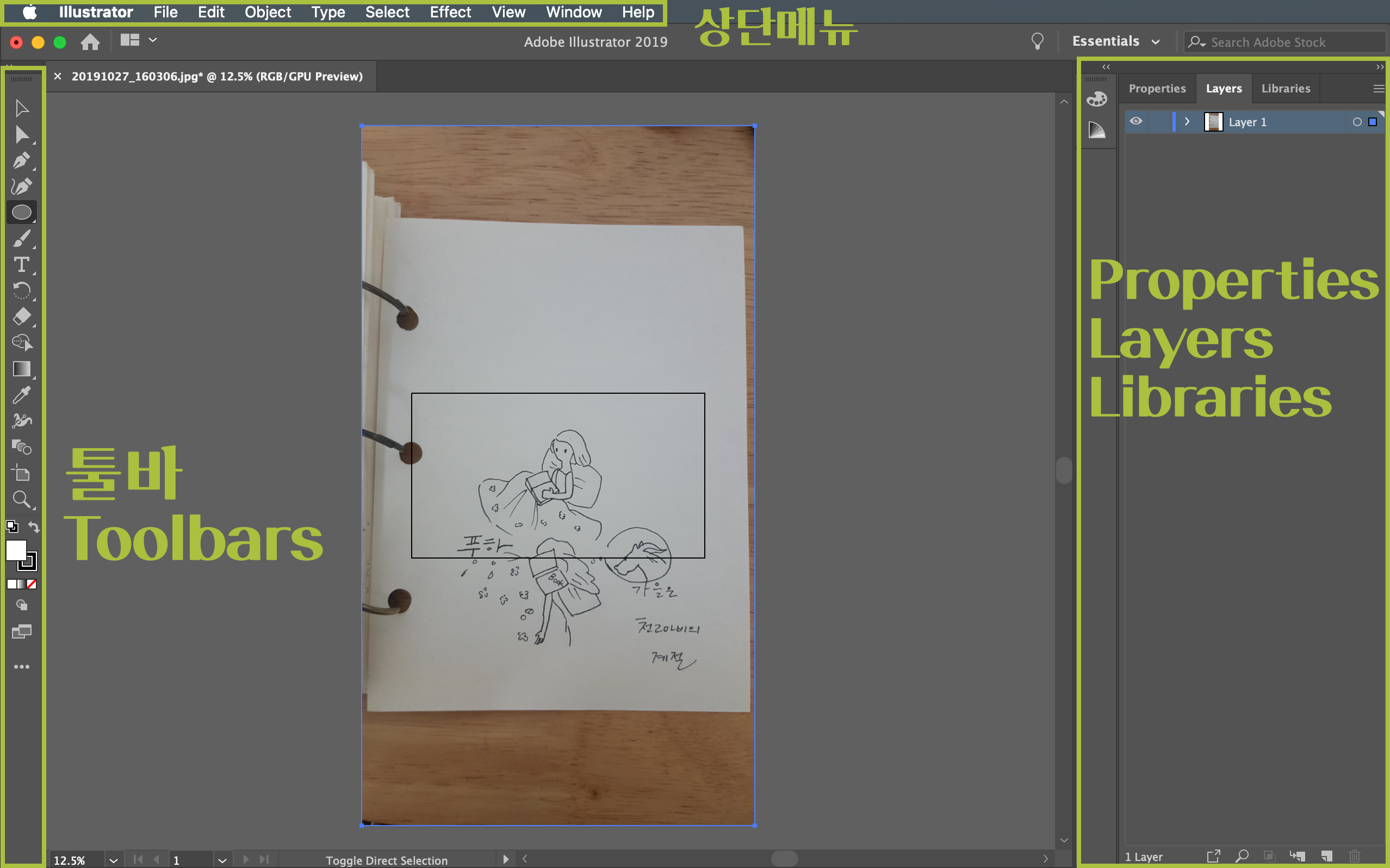Click the white Fill color swatch
This screenshot has width=1390, height=868.
point(16,550)
